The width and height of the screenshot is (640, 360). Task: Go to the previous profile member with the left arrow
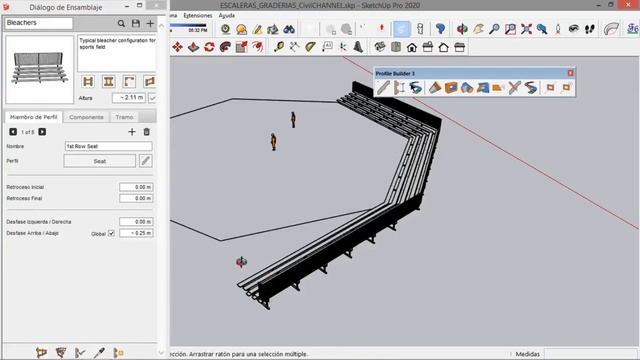tap(13, 132)
